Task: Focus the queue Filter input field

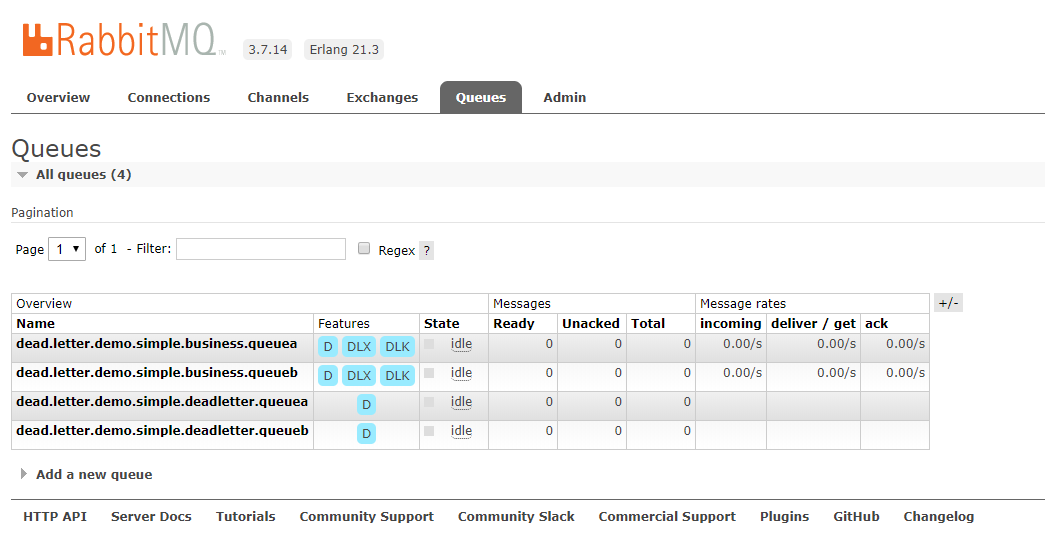Action: 261,249
